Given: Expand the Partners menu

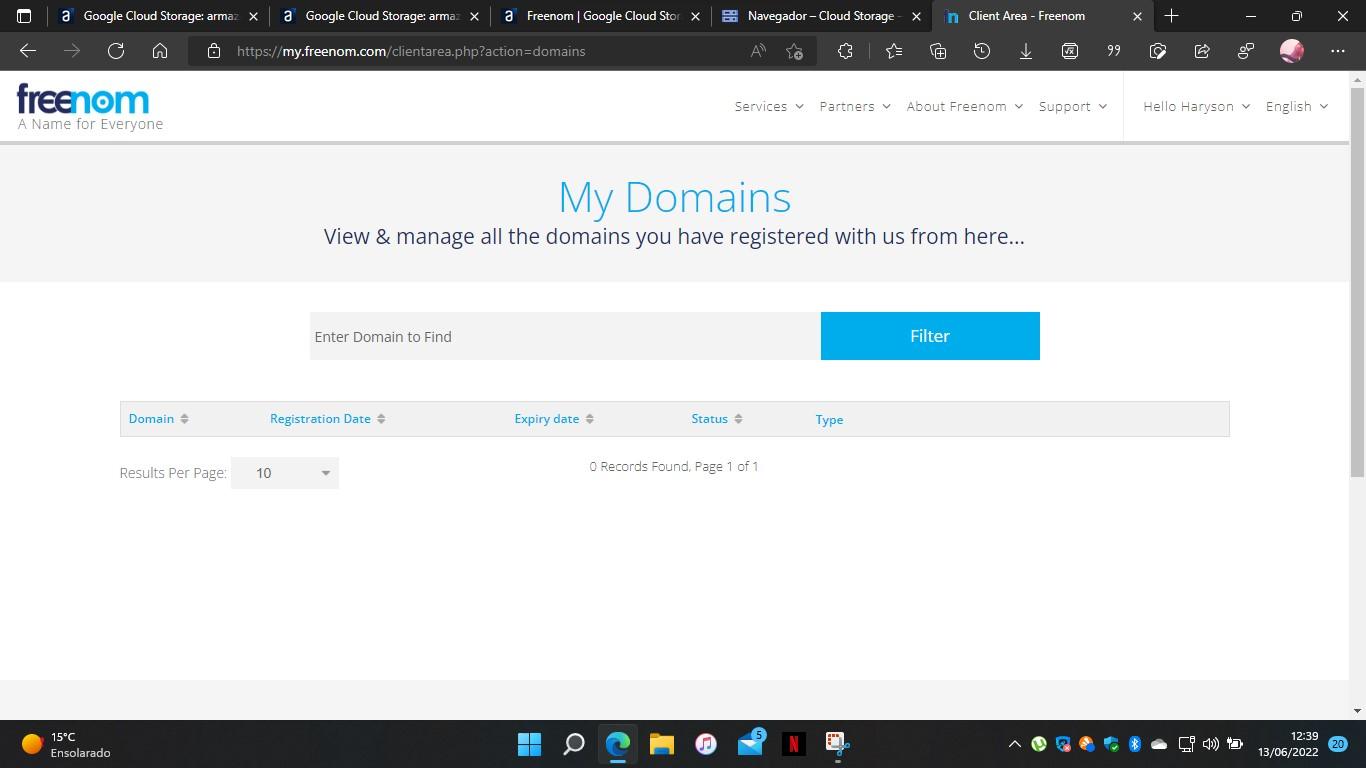Looking at the screenshot, I should (855, 106).
